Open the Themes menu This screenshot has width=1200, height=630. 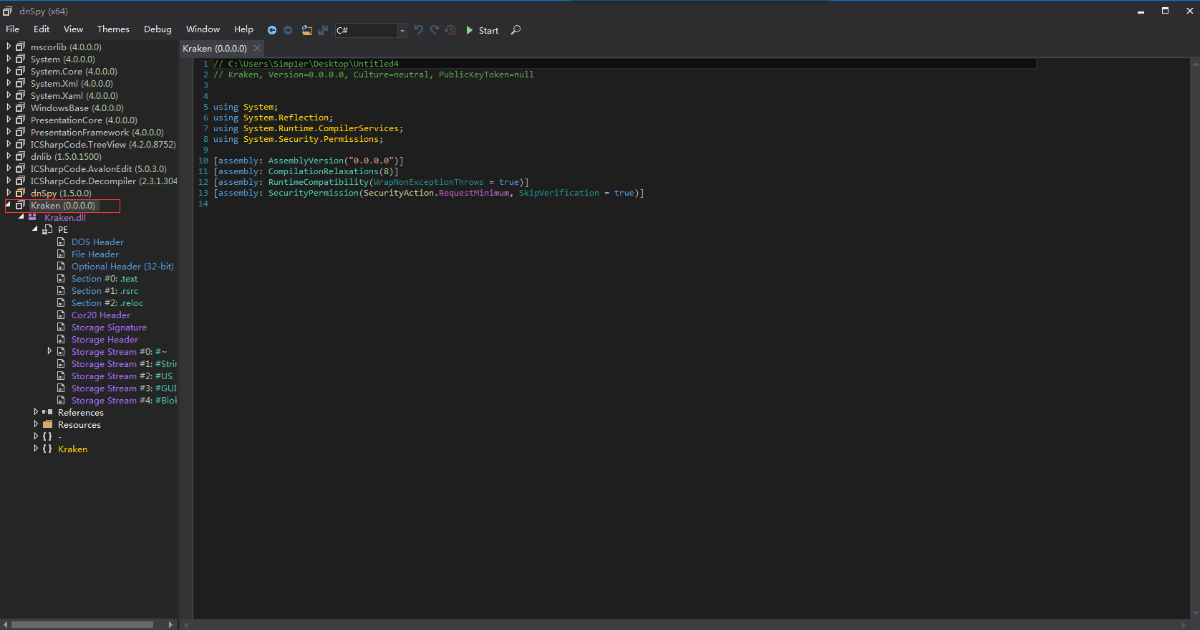[113, 30]
